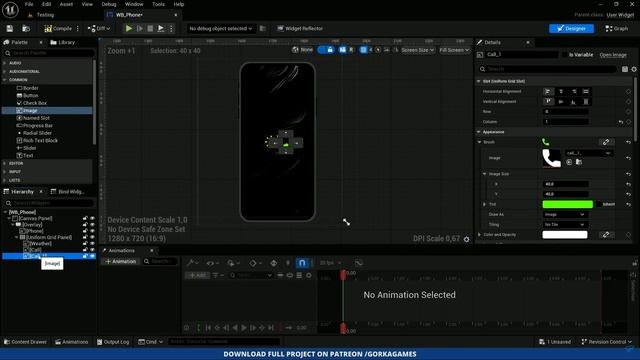Toggle visibility eye for the Weather widget
This screenshot has height=360, width=640.
(92, 244)
